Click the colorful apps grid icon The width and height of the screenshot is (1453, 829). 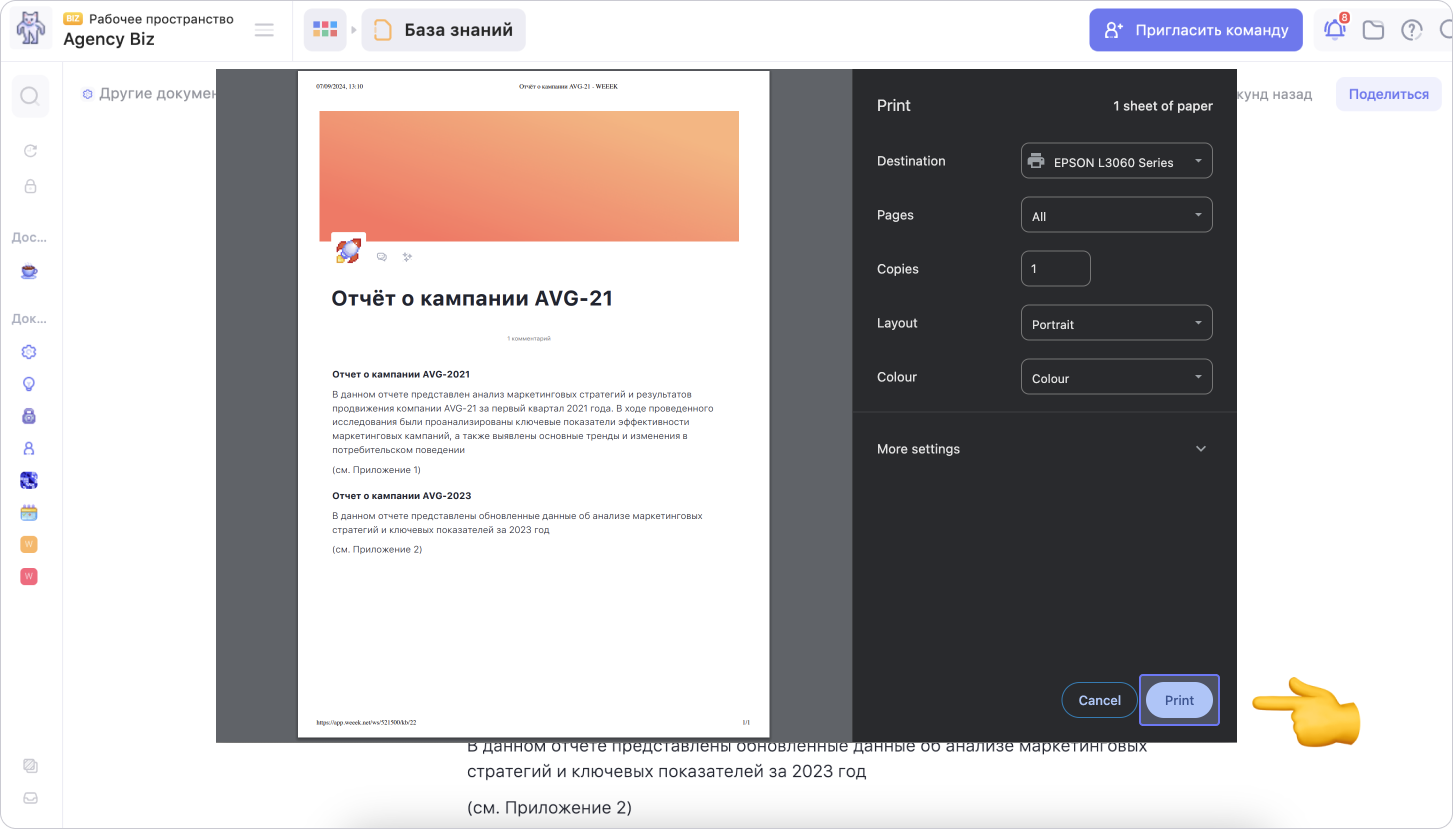coord(325,30)
